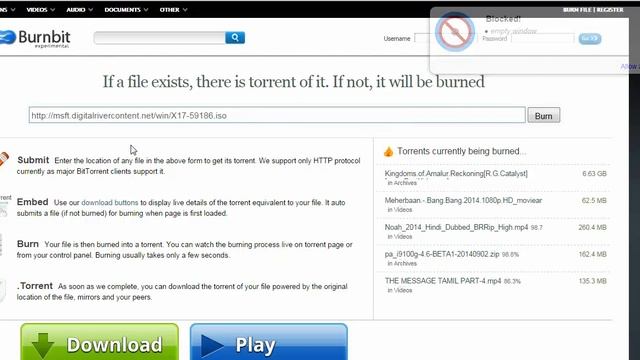Image resolution: width=640 pixels, height=360 pixels.
Task: Click the 6.63 GB size value
Action: 594,173
